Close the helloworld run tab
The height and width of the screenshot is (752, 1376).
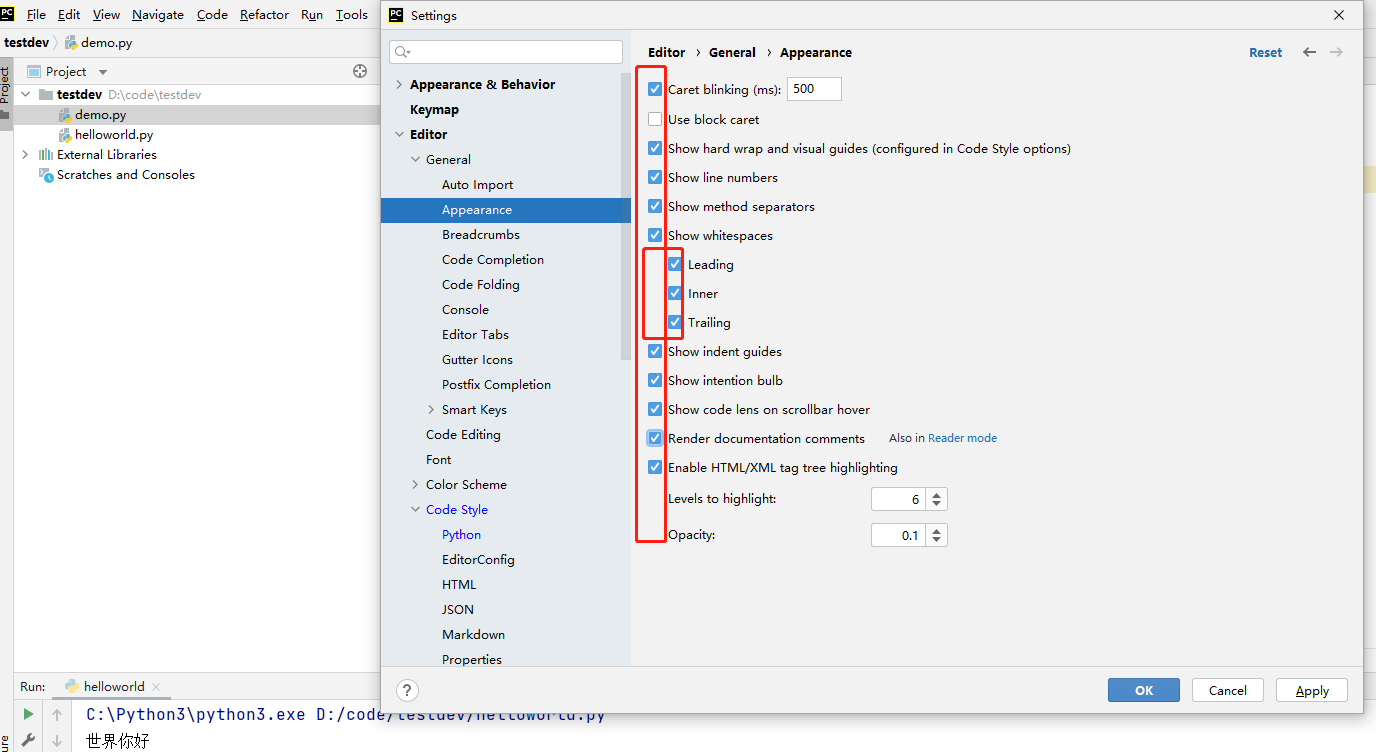click(x=157, y=687)
